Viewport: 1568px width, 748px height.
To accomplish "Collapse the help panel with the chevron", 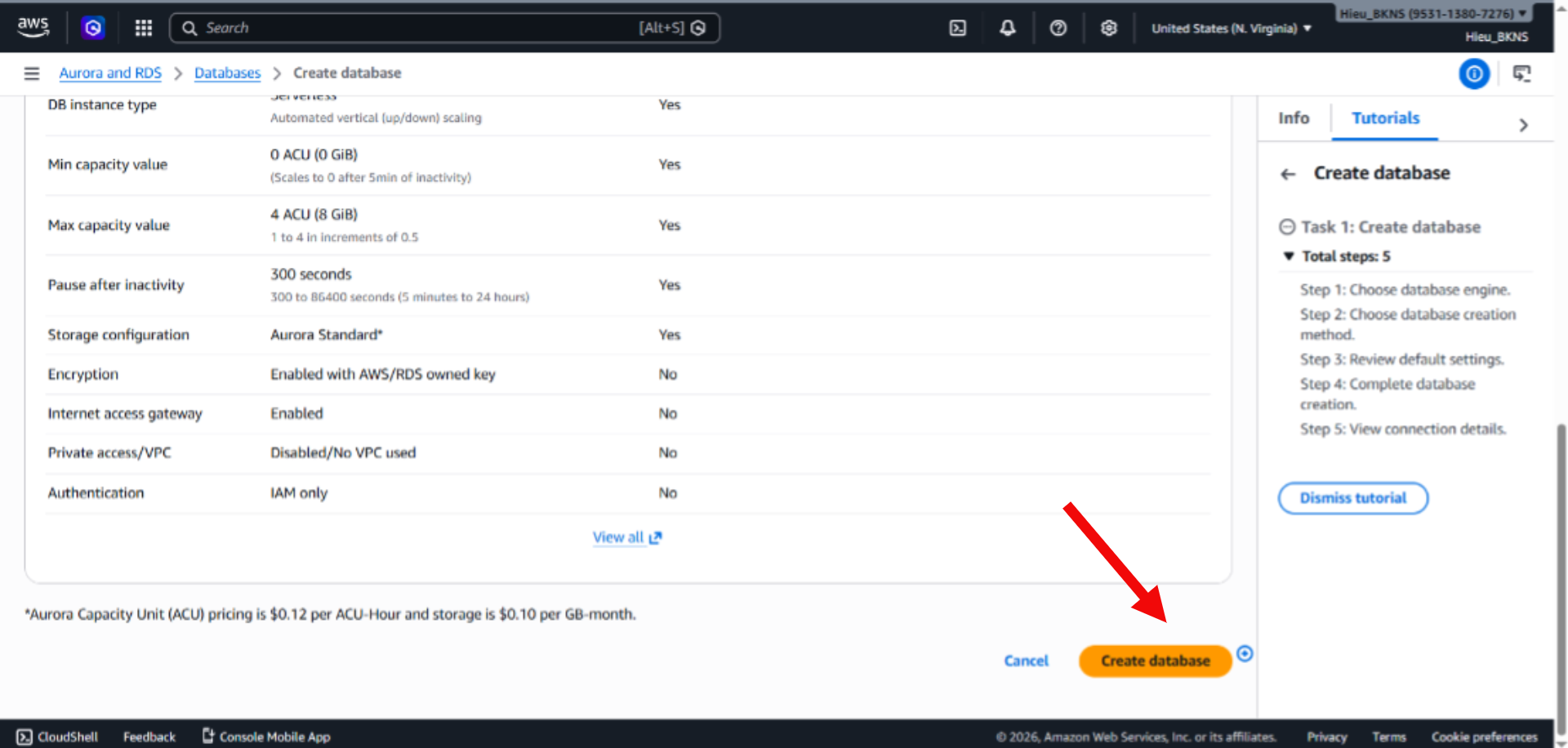I will [x=1523, y=125].
